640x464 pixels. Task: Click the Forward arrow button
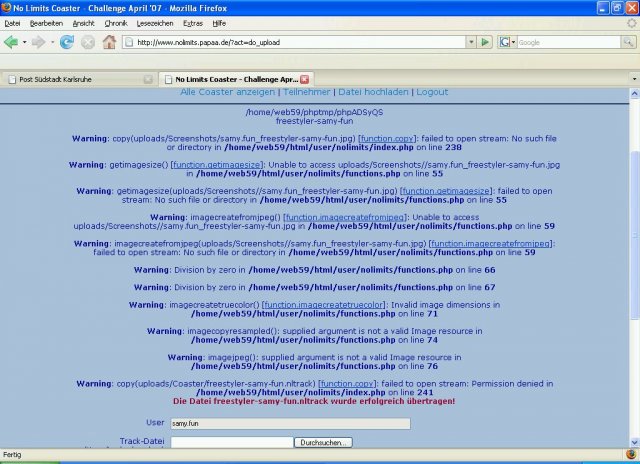(38, 42)
